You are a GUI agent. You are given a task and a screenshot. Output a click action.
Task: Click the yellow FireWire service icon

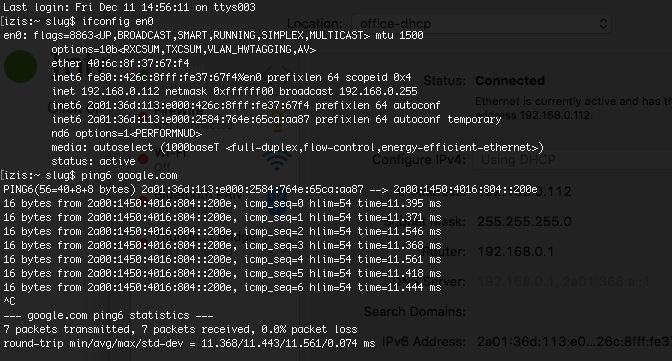point(277,120)
